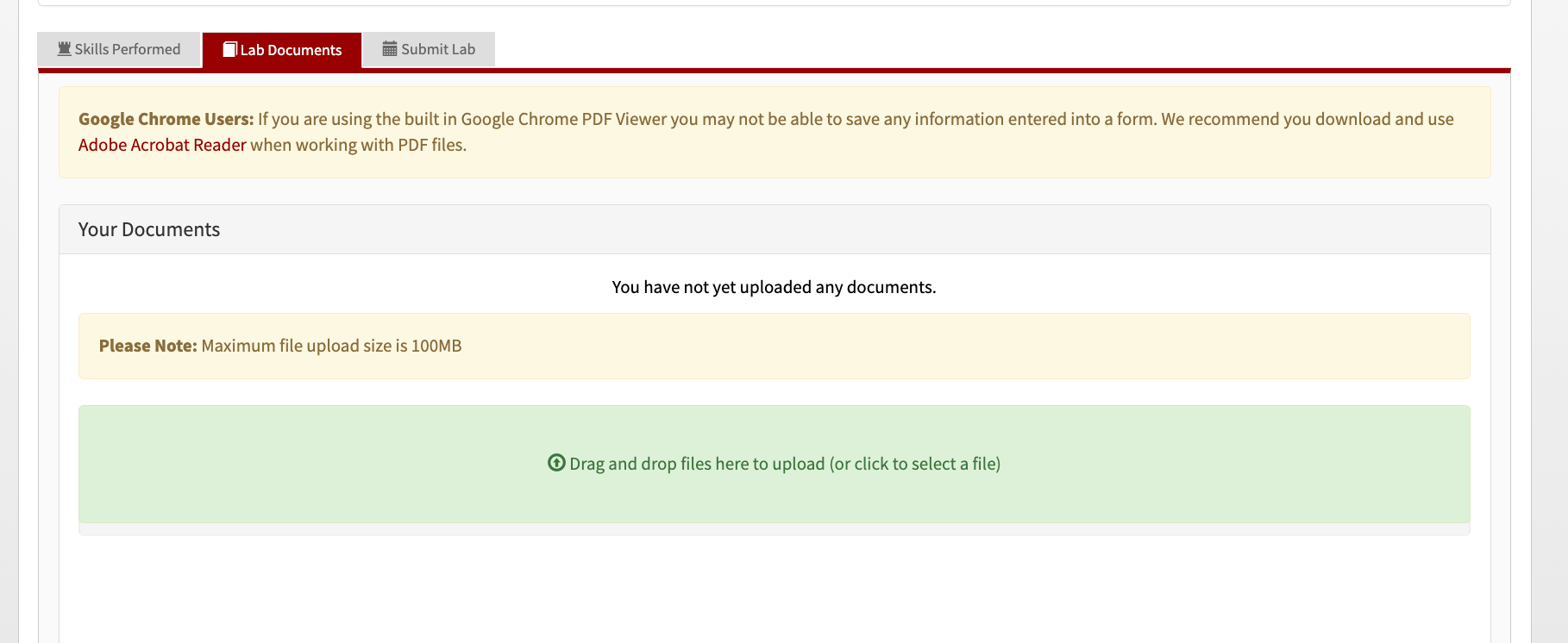
Task: Click the book icon on Lab Documents
Action: click(230, 49)
